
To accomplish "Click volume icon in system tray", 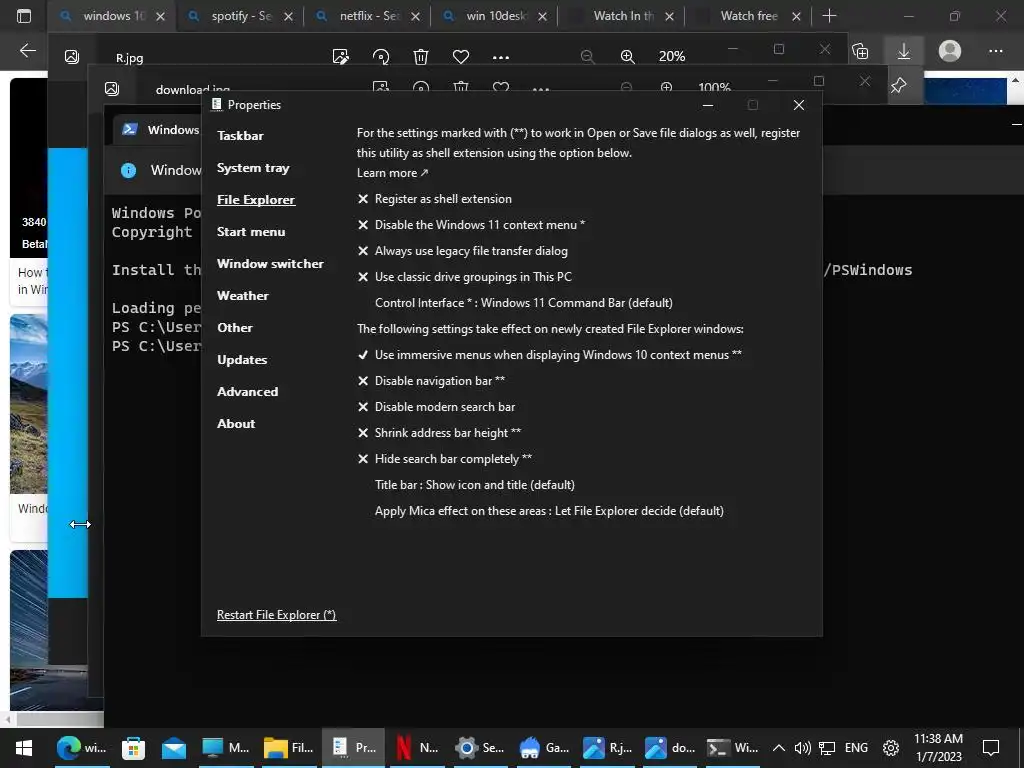I will [x=803, y=748].
